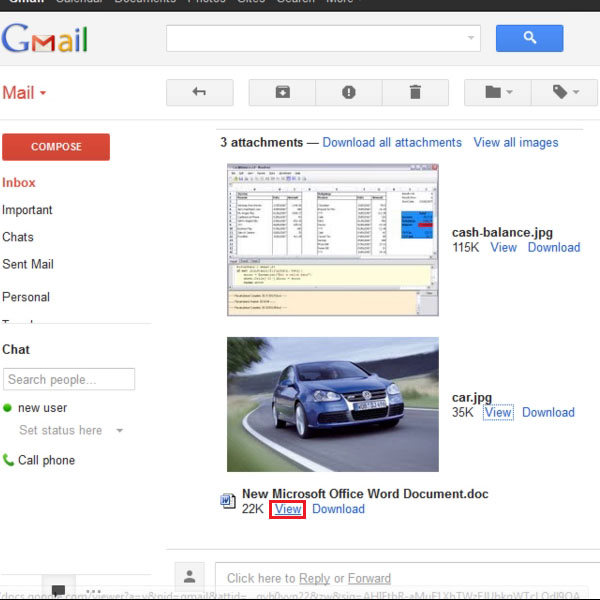Click View all images link
The image size is (600, 600).
pos(516,142)
